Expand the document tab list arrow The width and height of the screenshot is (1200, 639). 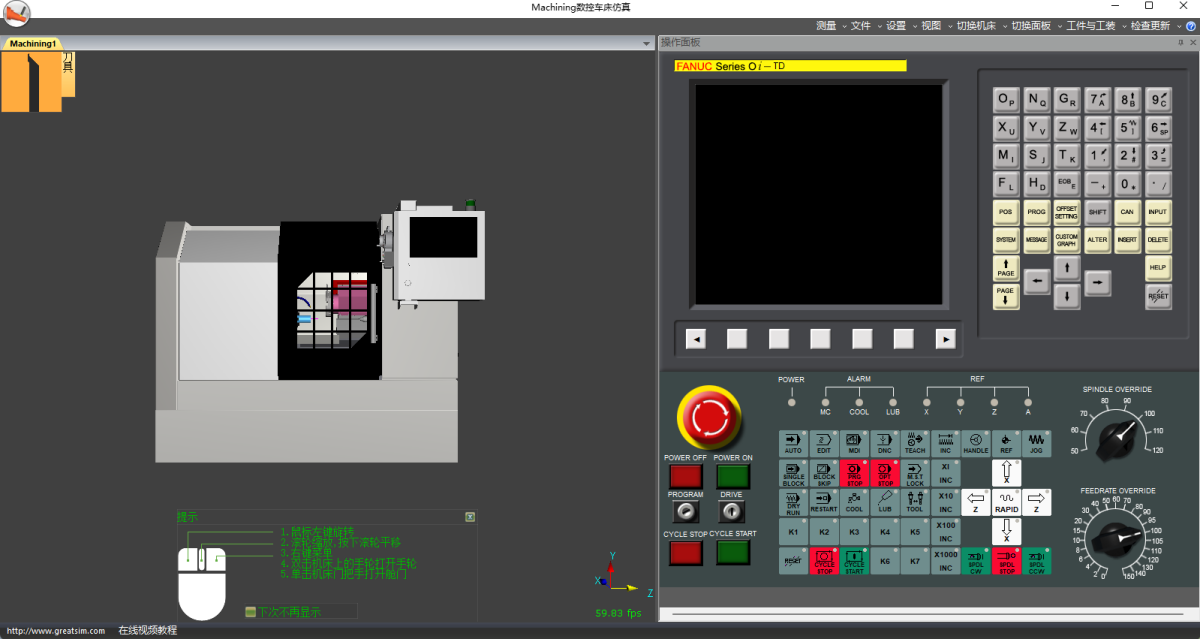[x=647, y=44]
